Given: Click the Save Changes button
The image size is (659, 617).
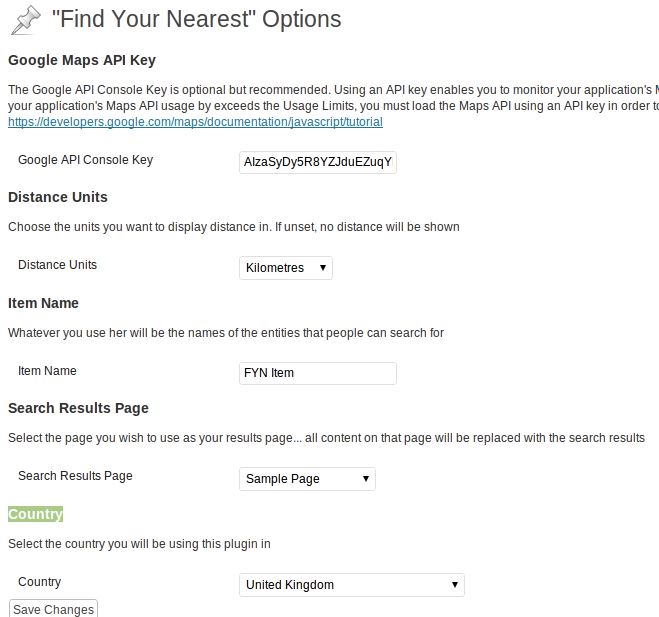Looking at the screenshot, I should coord(53,609).
